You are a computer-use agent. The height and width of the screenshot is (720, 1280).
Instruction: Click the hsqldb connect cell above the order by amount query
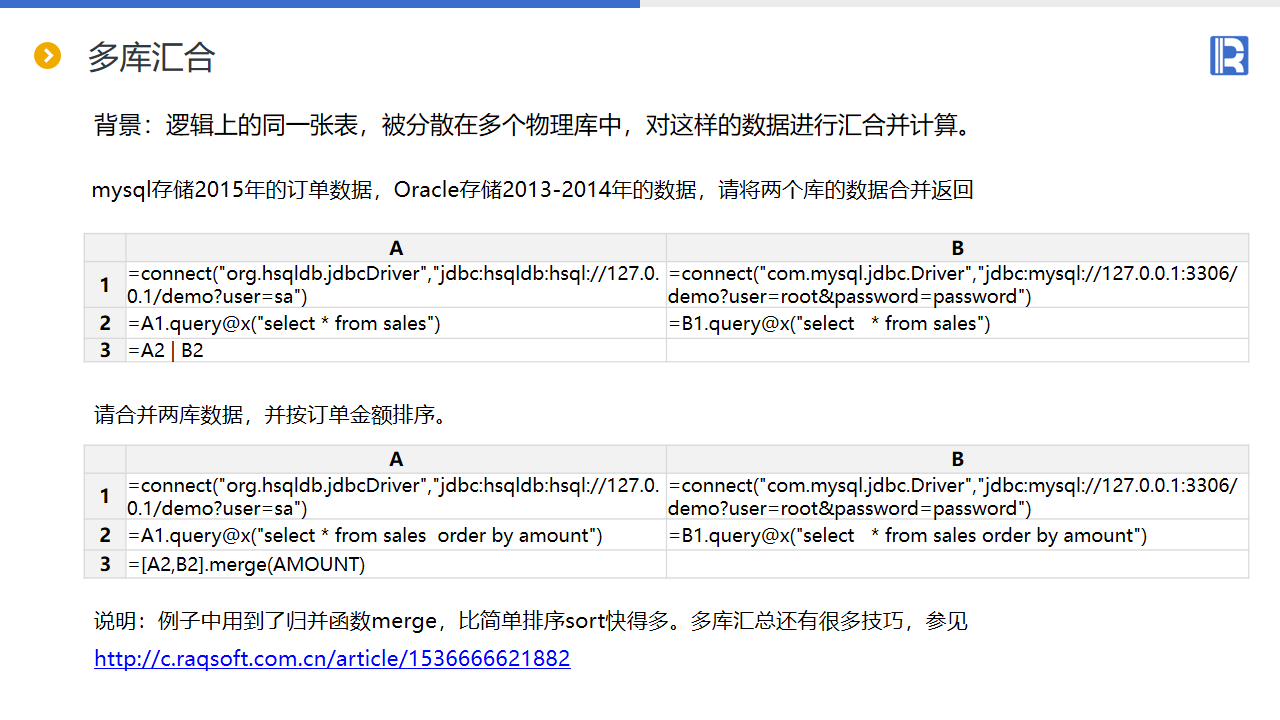[396, 497]
